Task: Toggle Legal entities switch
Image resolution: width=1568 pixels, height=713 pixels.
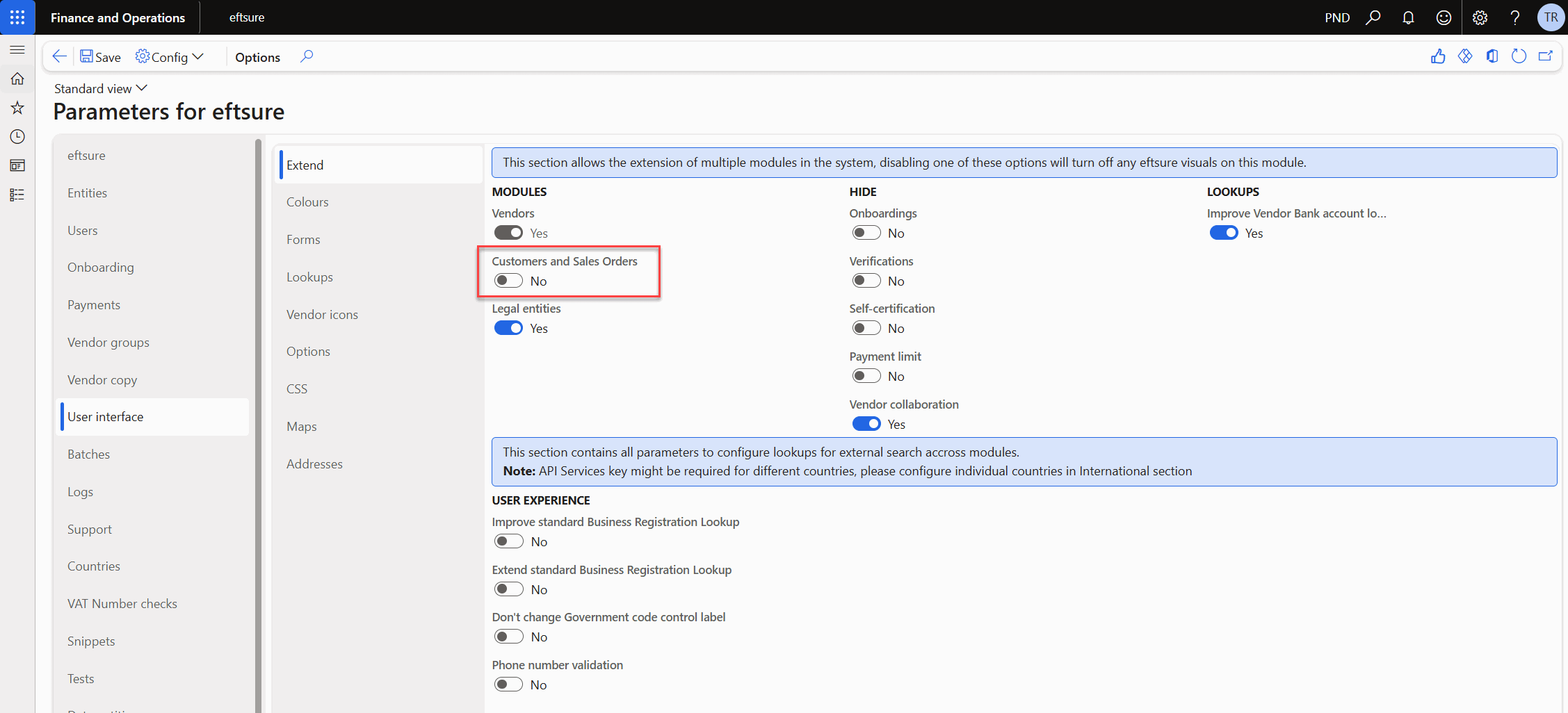Action: [x=508, y=328]
